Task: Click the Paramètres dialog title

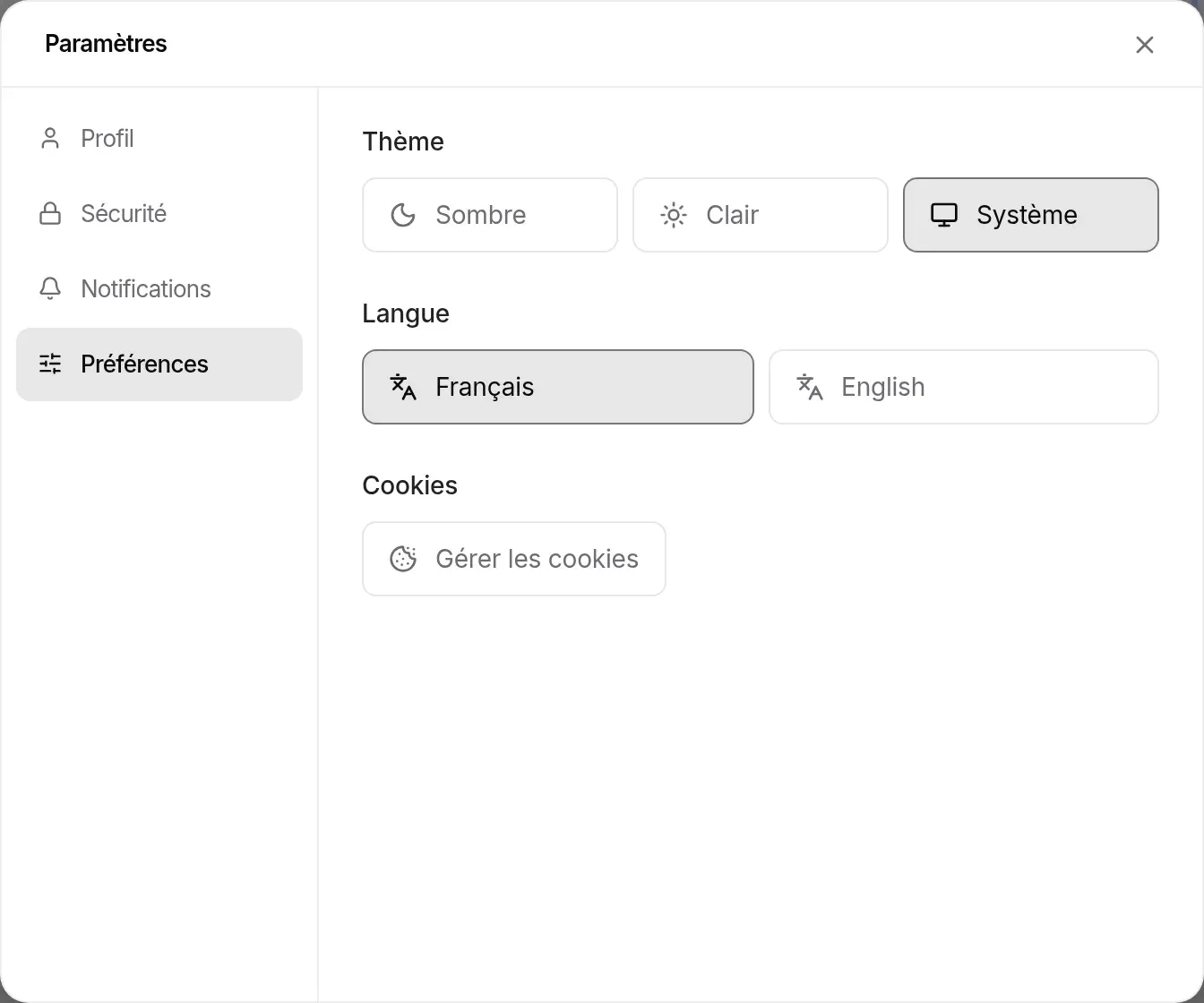Action: pyautogui.click(x=106, y=44)
